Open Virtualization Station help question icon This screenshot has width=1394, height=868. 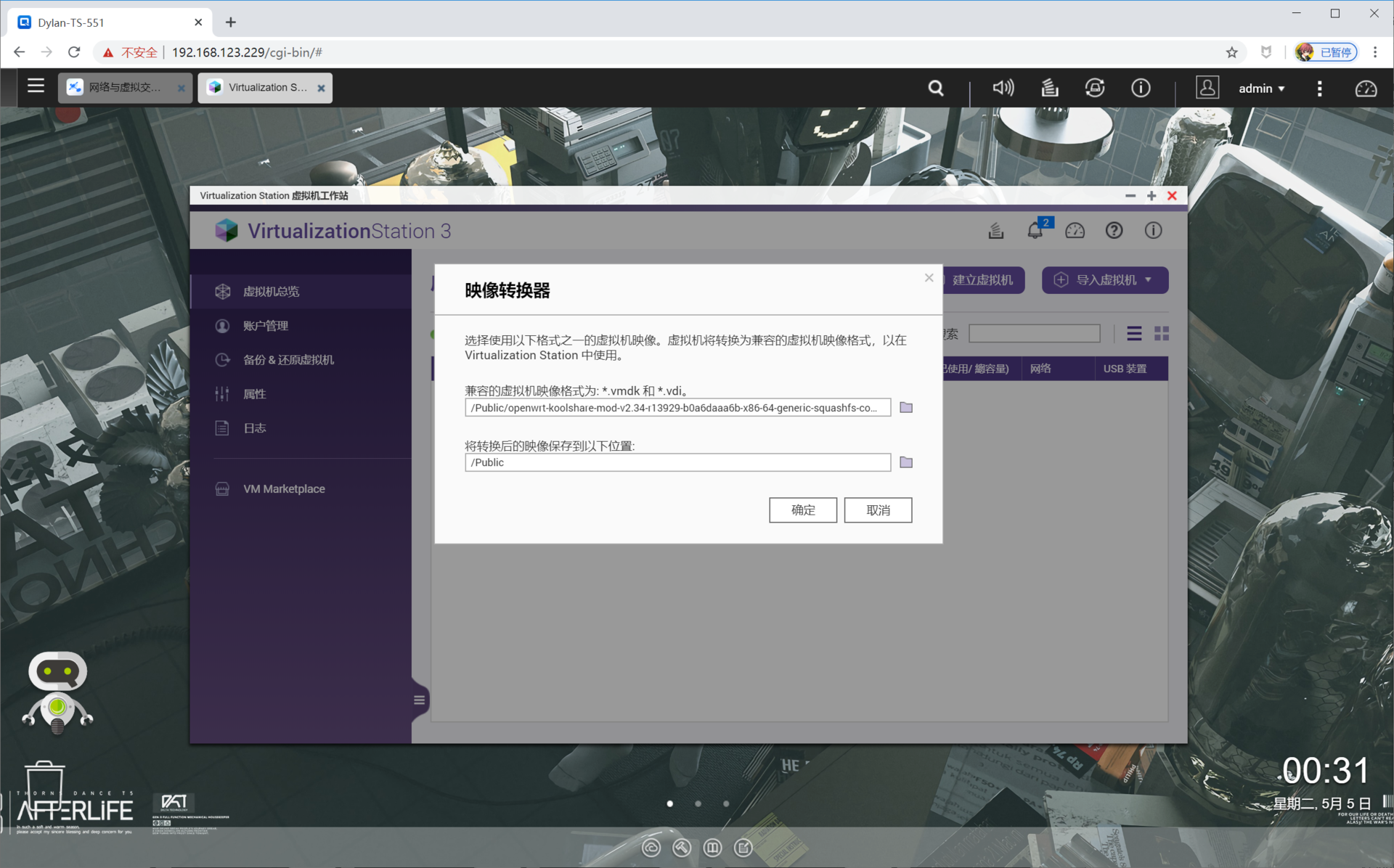click(x=1114, y=231)
